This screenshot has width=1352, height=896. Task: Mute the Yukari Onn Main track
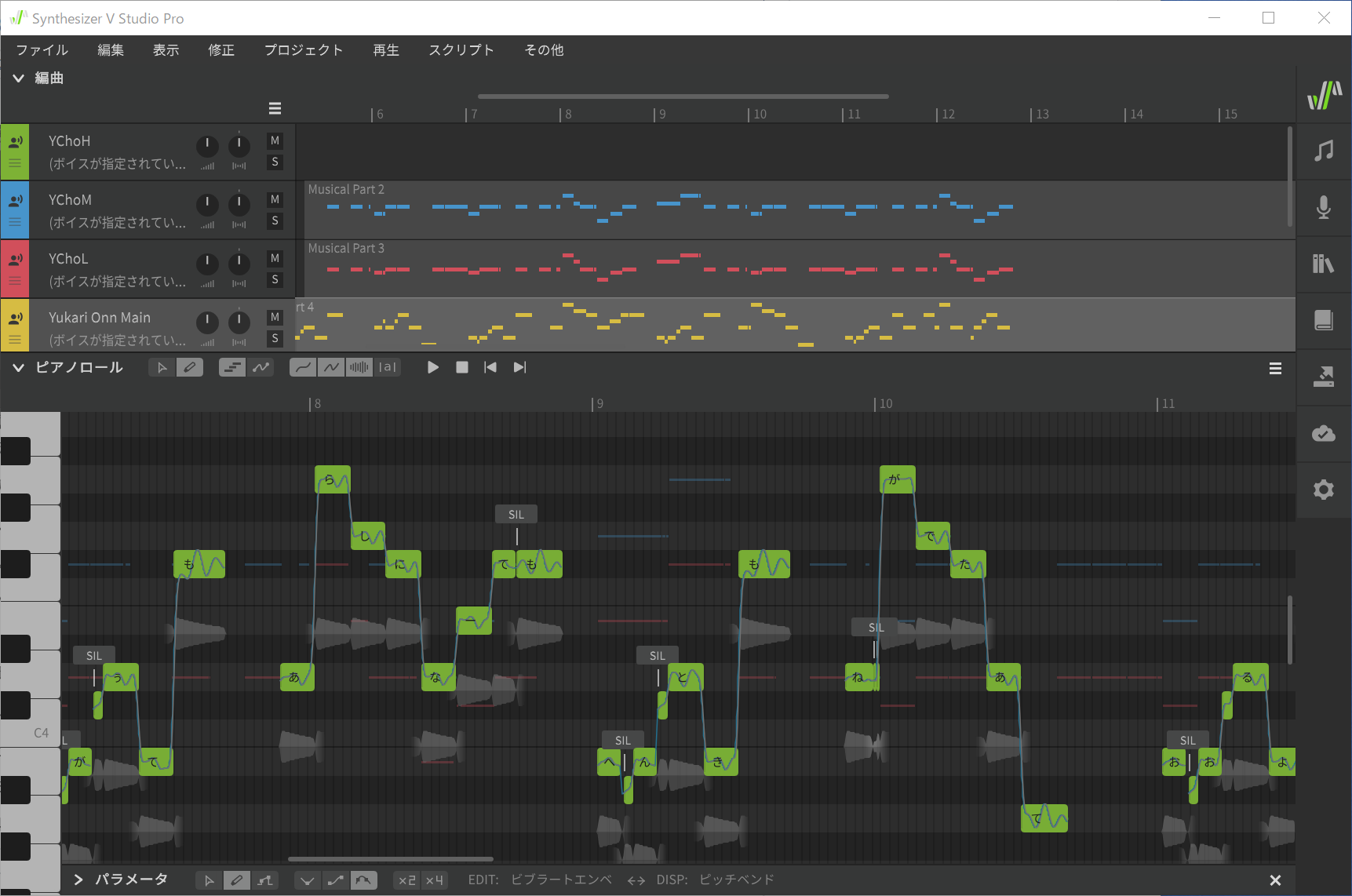[275, 318]
